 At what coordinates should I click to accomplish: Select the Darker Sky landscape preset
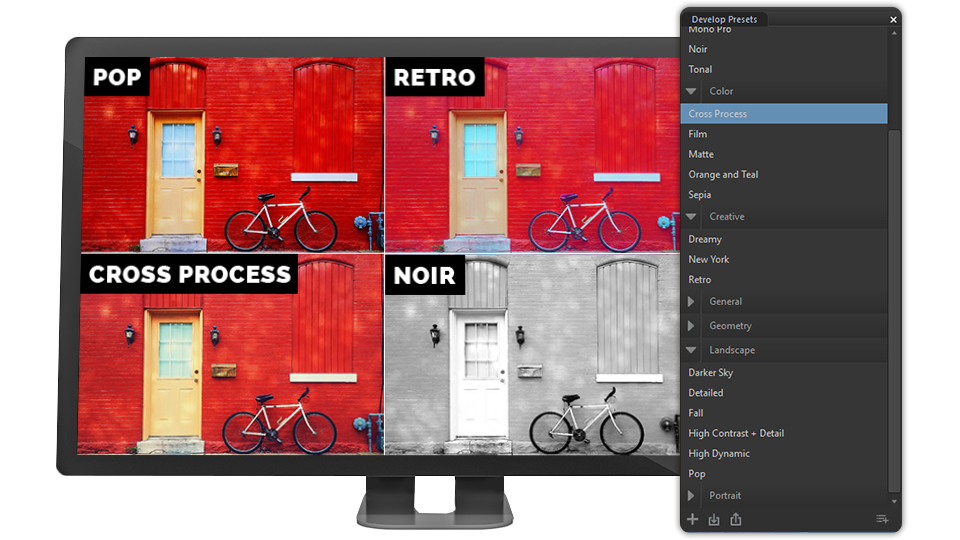click(711, 373)
